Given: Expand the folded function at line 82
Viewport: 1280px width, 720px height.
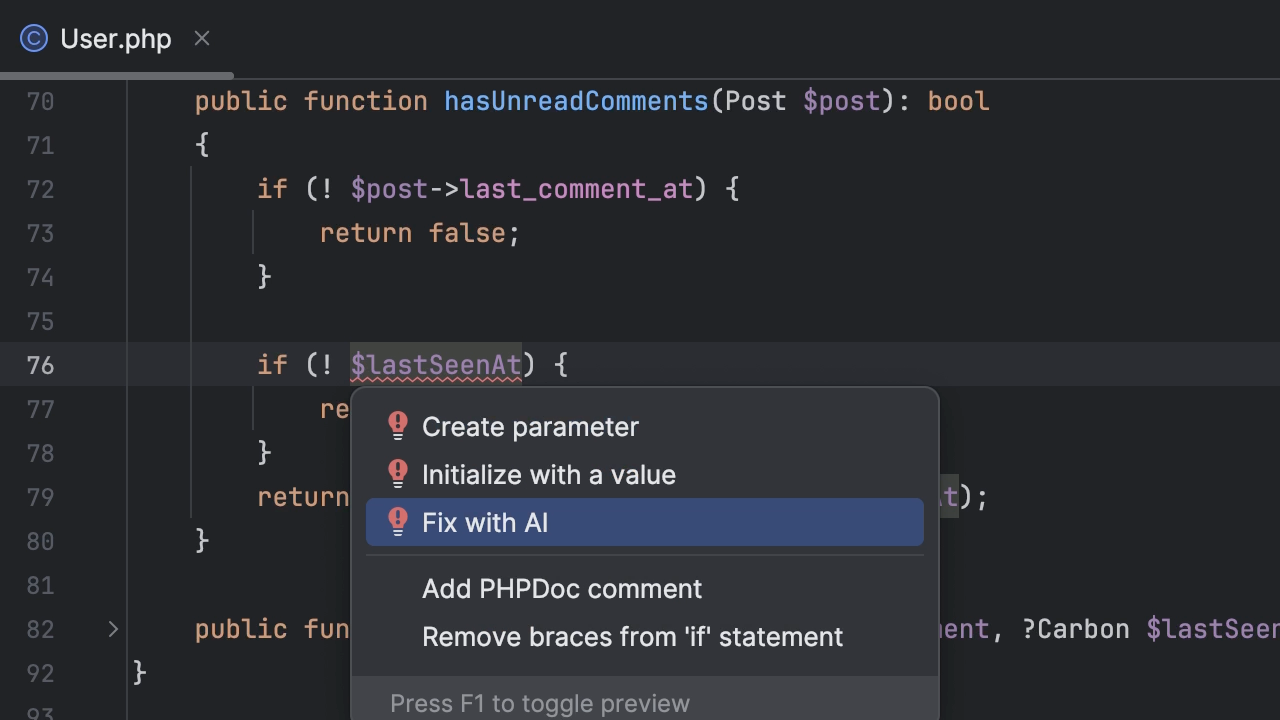Looking at the screenshot, I should [x=113, y=629].
